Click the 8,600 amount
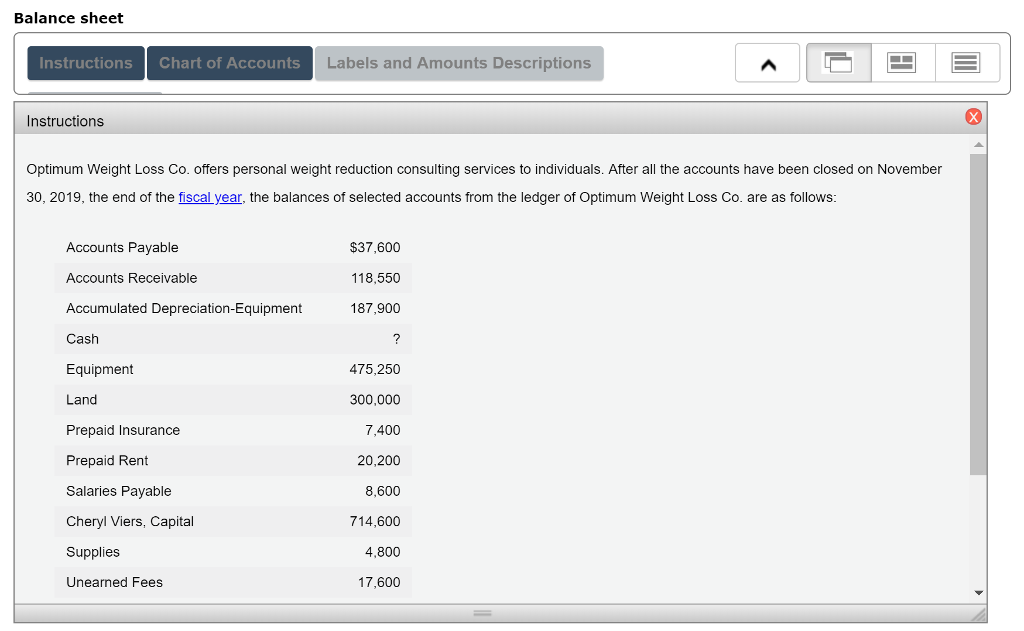1024x631 pixels. click(383, 491)
